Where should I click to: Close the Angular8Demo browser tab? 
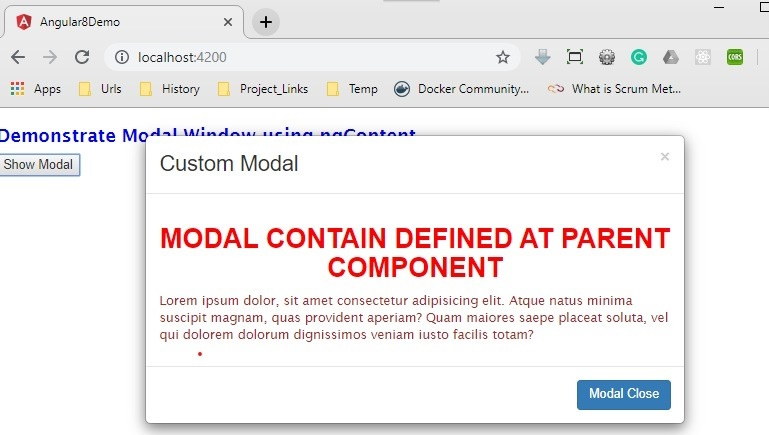click(228, 22)
